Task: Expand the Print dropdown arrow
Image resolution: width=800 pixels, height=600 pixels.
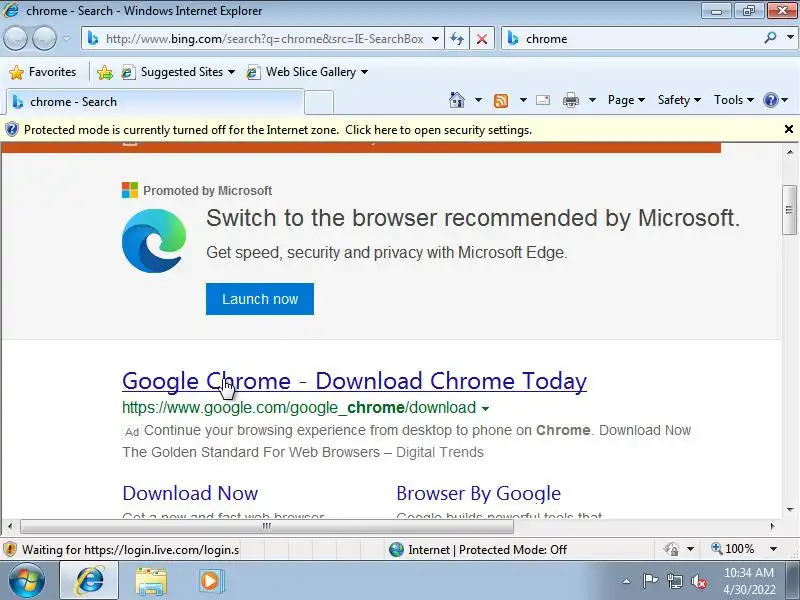Action: (x=592, y=100)
